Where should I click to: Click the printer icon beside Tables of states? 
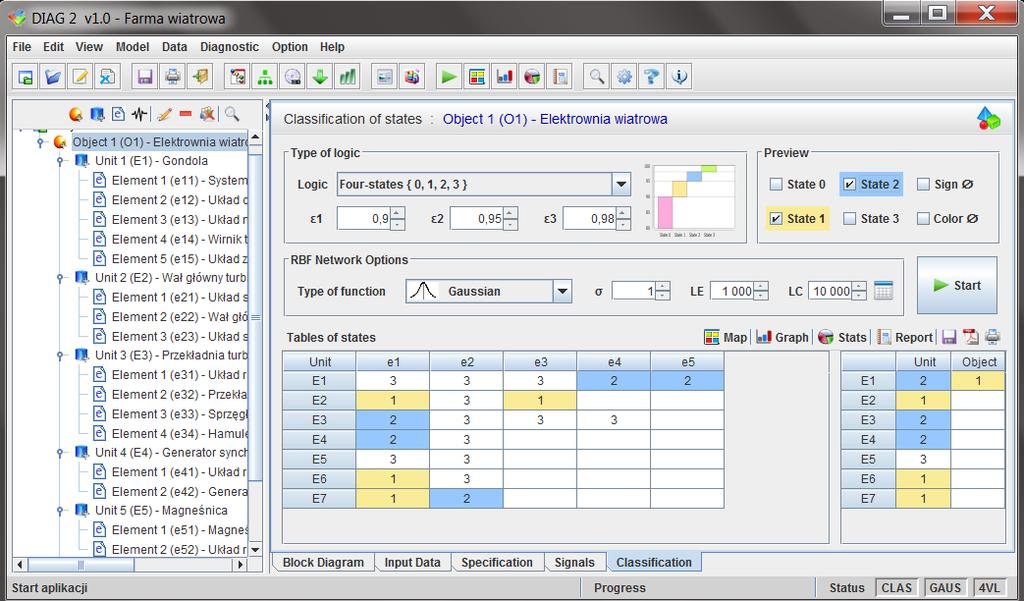[x=992, y=337]
